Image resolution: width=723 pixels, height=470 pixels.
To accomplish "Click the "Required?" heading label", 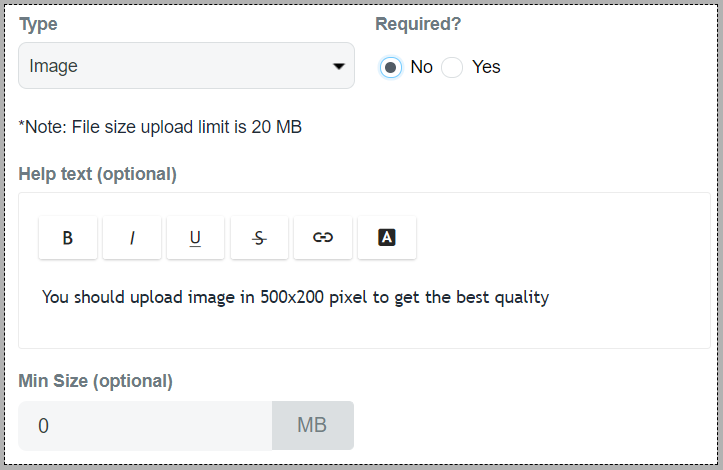I will point(418,24).
